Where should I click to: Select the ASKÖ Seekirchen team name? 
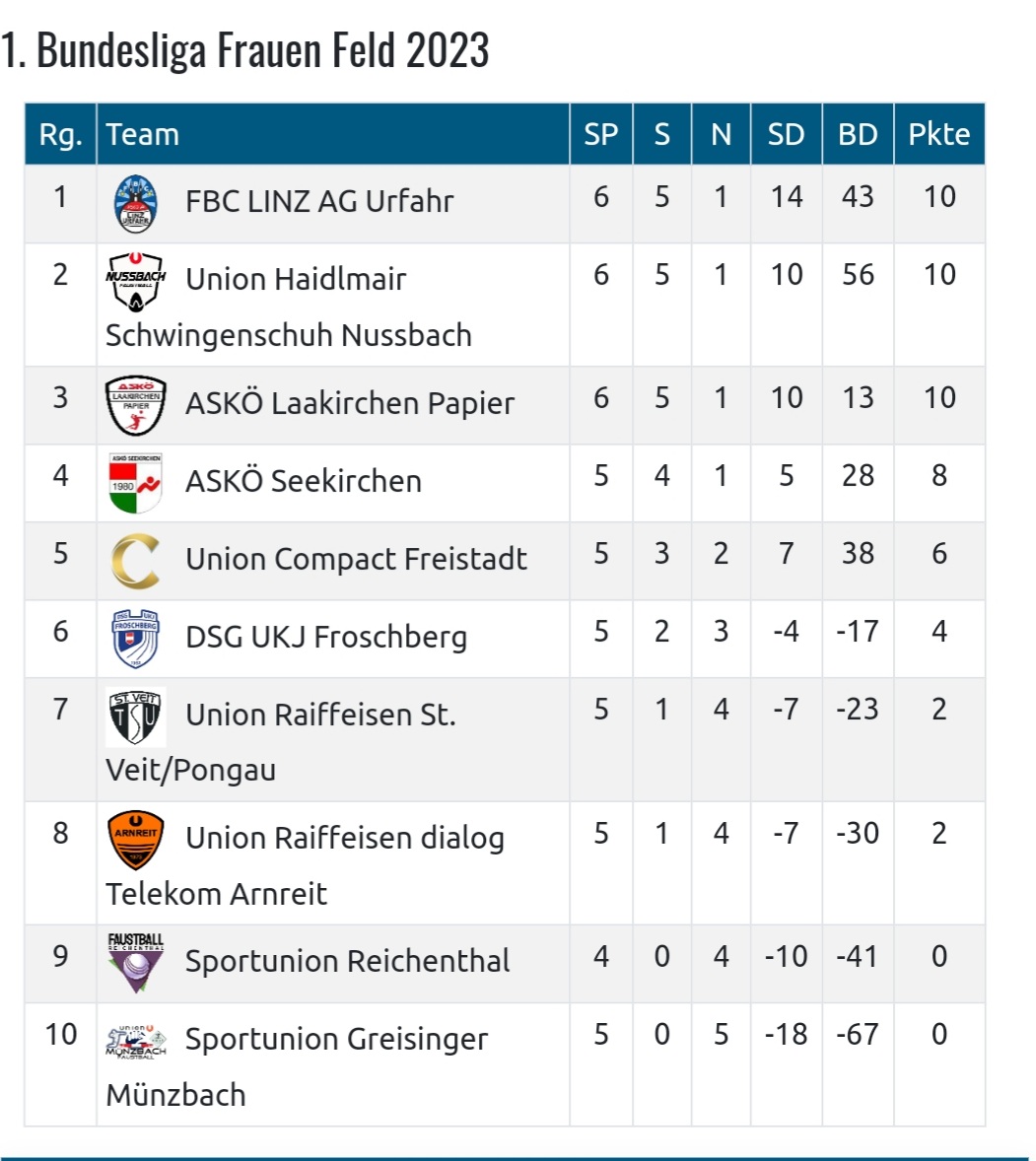304,481
